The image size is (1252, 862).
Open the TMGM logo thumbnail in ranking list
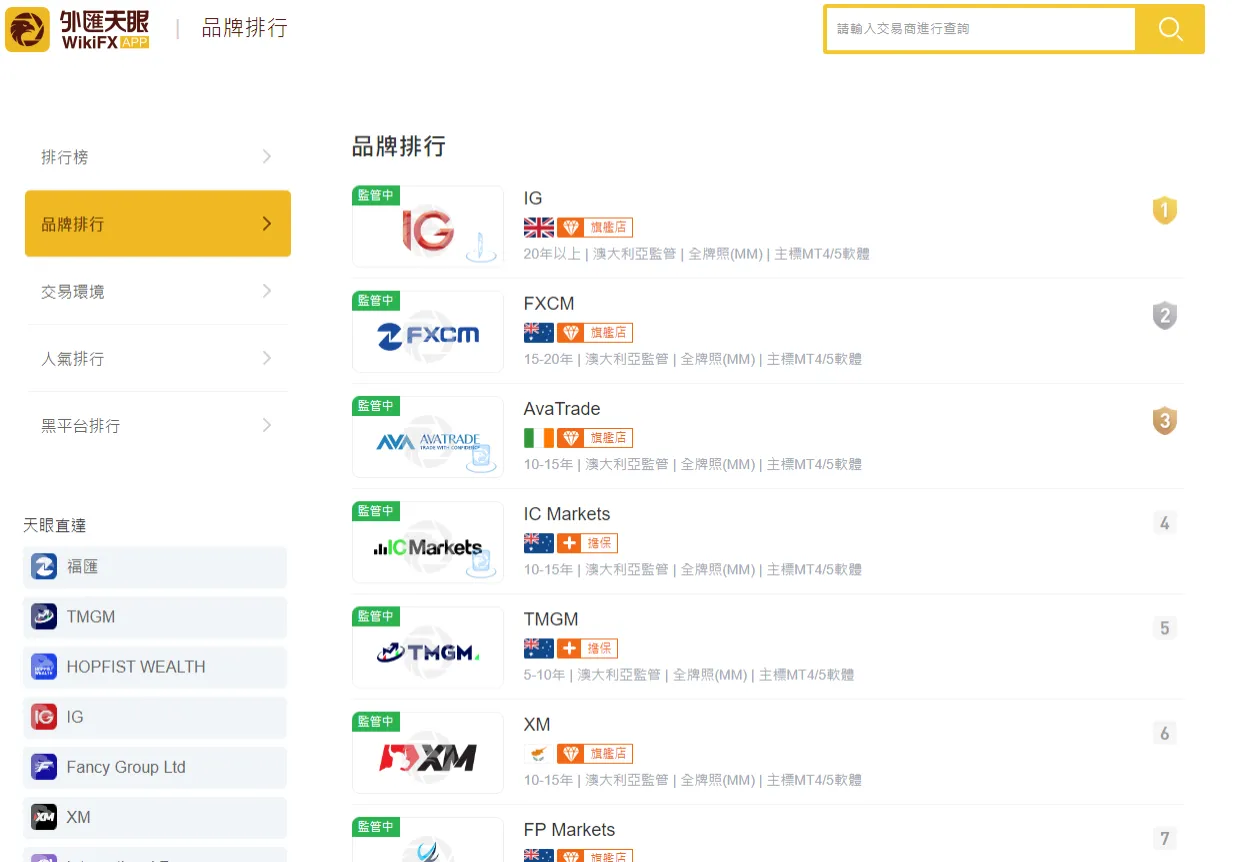pos(428,648)
